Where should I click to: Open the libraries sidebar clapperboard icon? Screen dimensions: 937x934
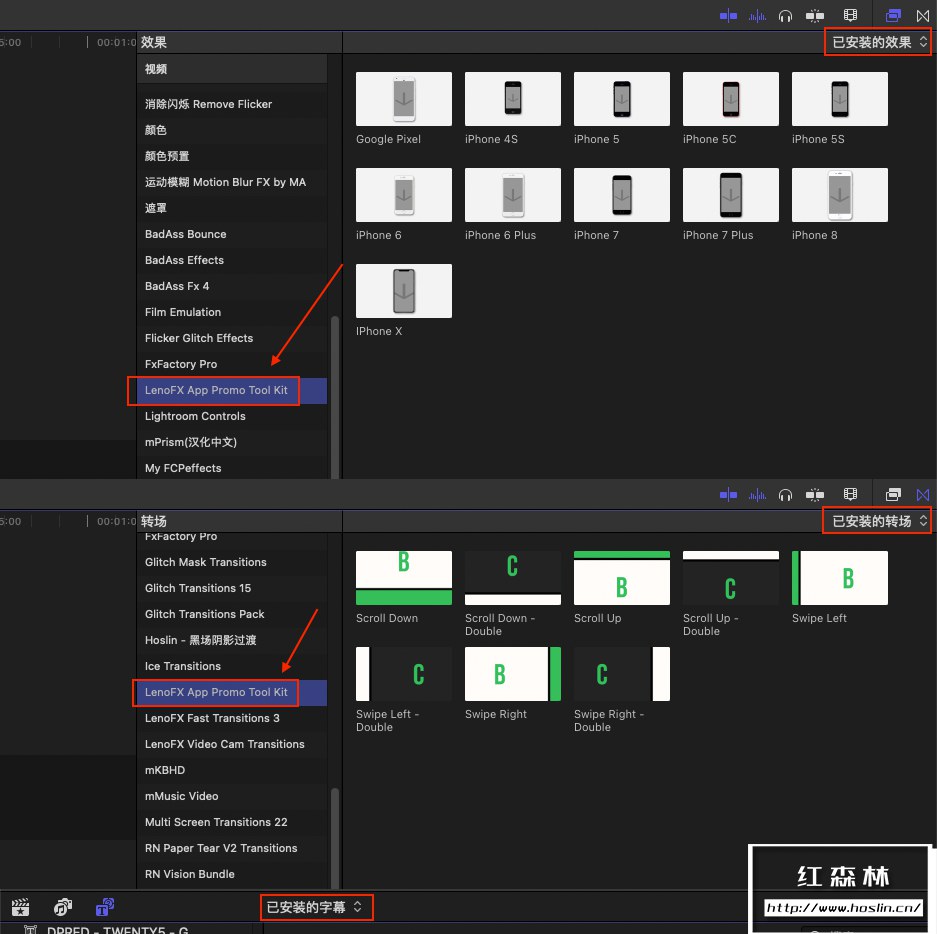(20, 907)
